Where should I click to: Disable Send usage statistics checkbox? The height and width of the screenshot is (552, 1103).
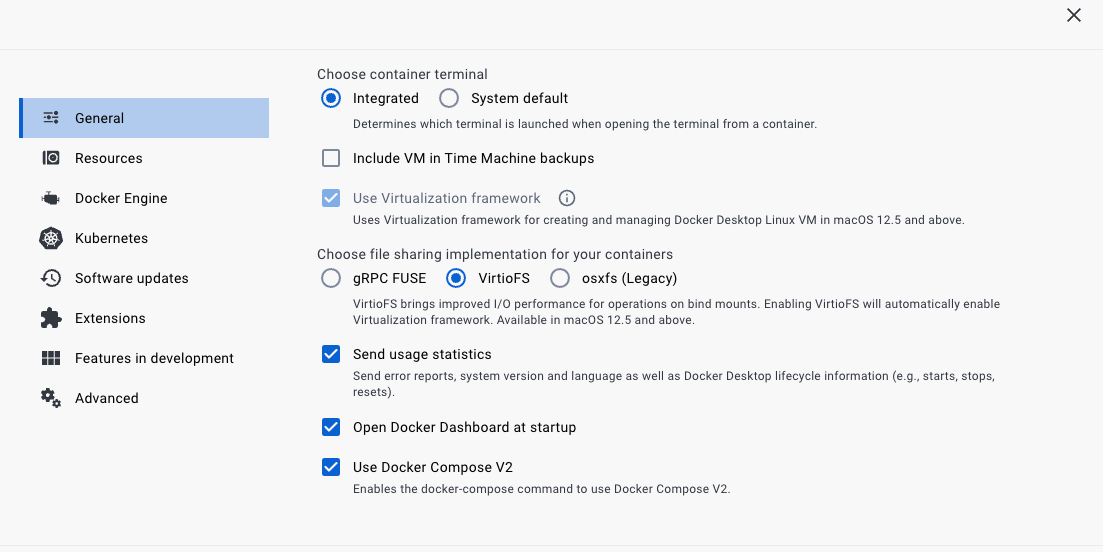(331, 354)
